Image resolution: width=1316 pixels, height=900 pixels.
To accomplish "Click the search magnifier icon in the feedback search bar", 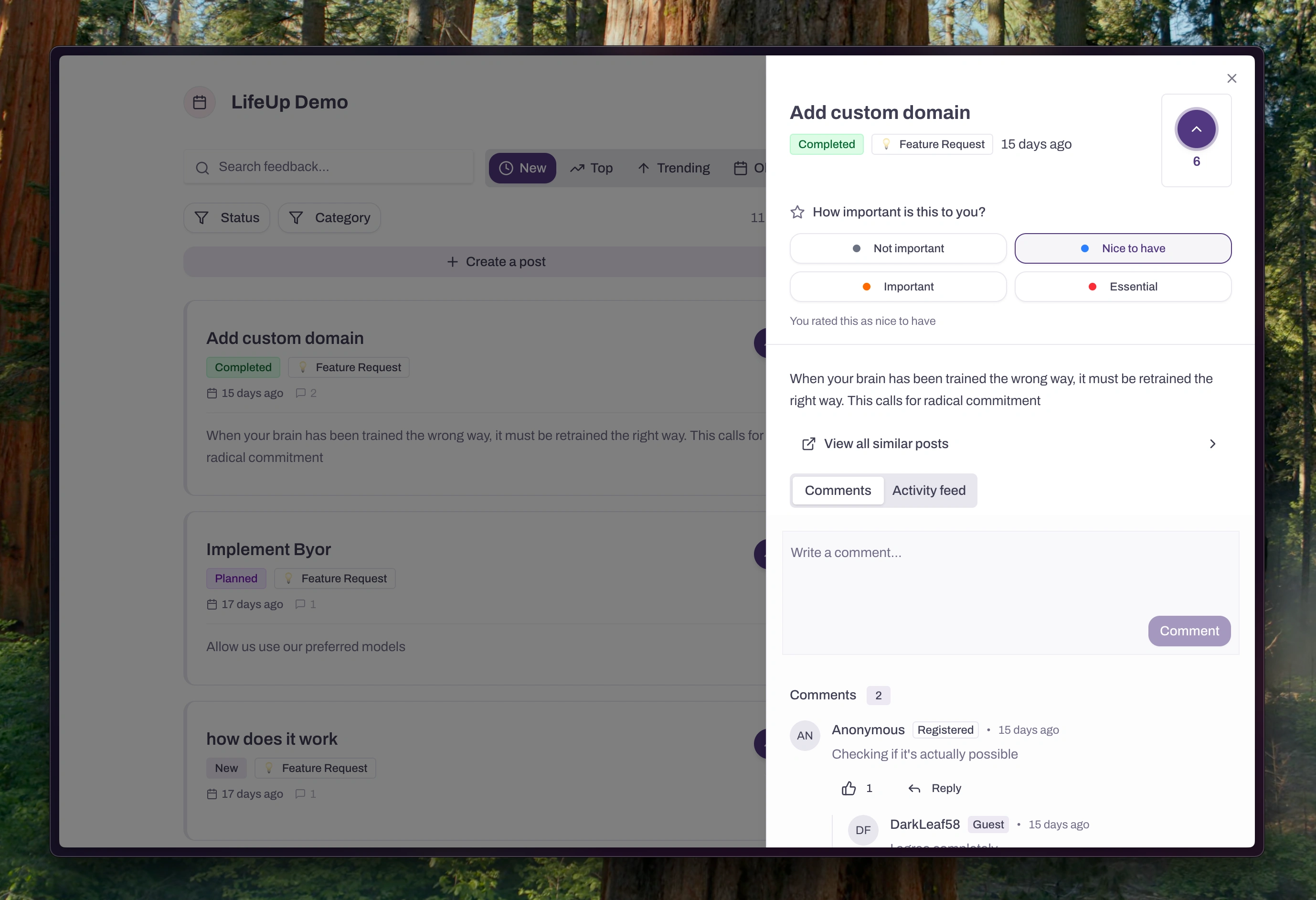I will 203,168.
